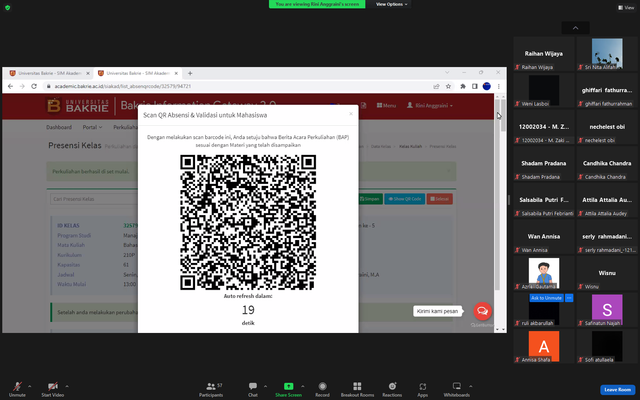Select Safinatun Najah's participant tile
Image resolution: width=640 pixels, height=400 pixels.
[607, 310]
